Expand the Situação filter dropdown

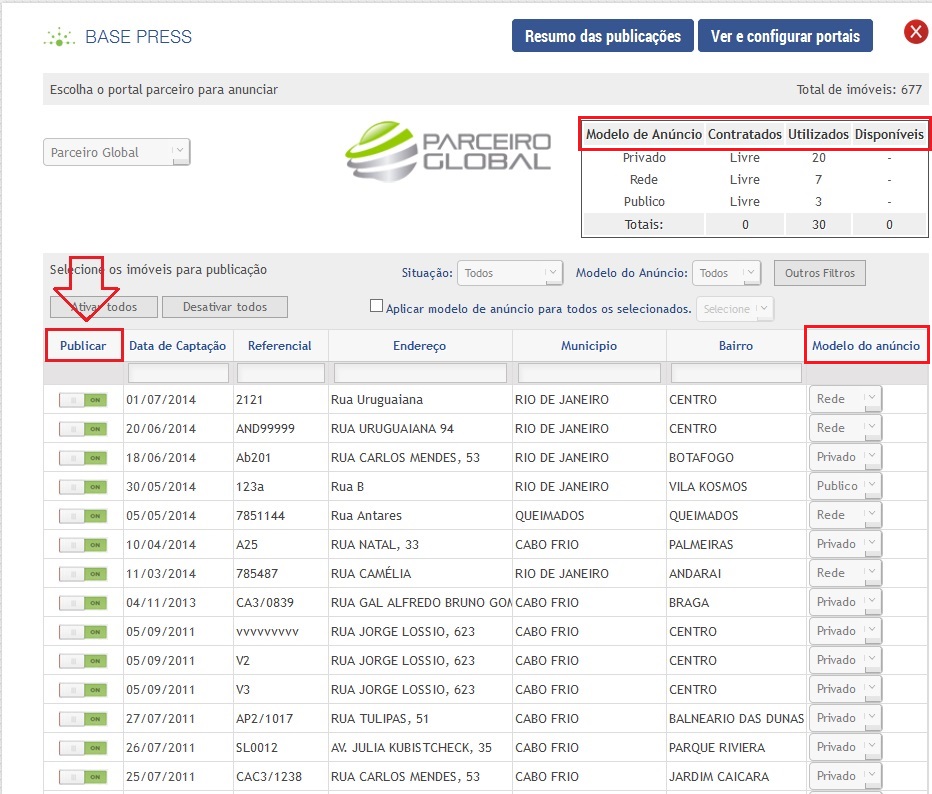point(510,273)
